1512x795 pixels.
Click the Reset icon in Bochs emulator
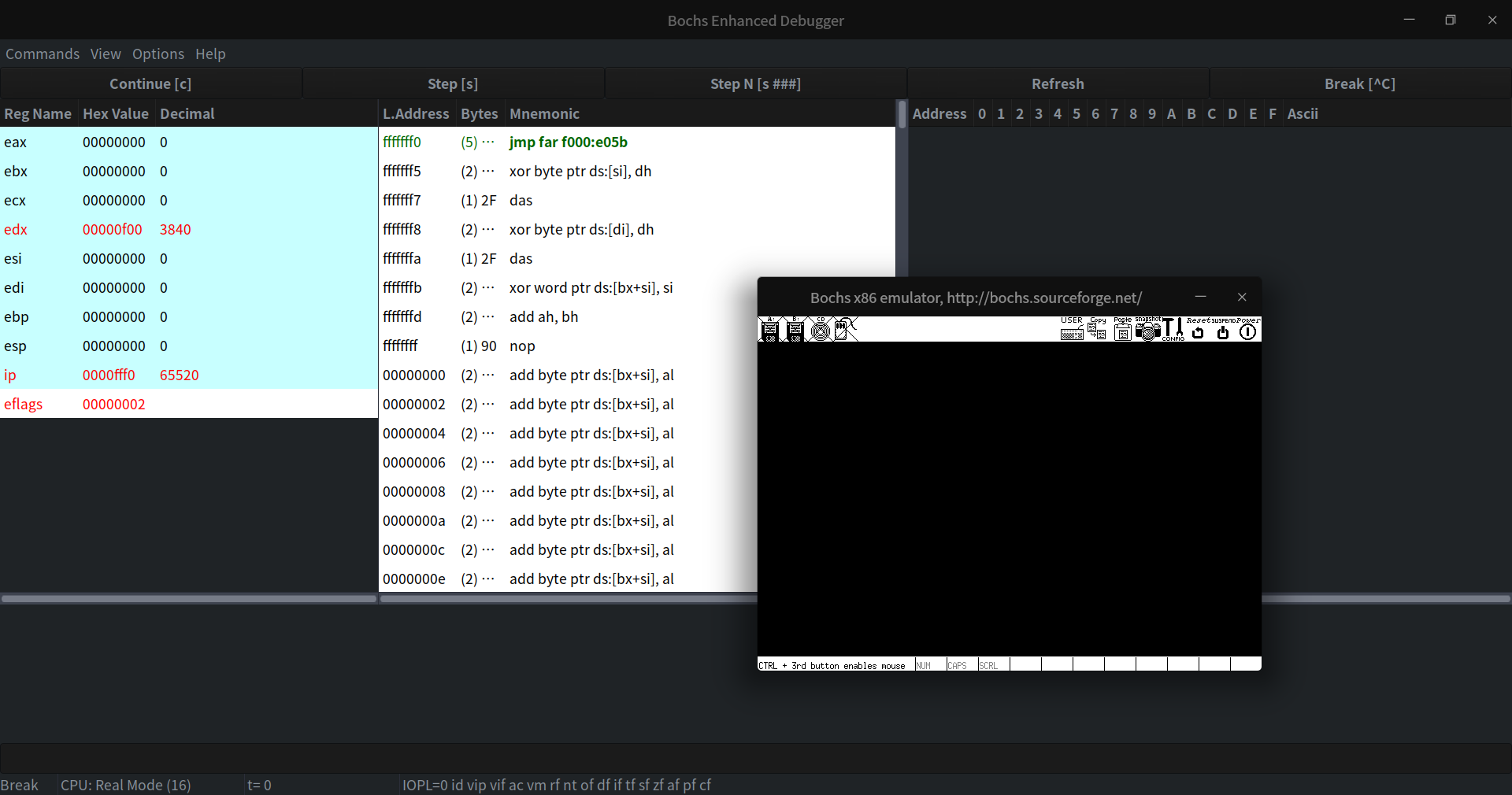tap(1198, 329)
